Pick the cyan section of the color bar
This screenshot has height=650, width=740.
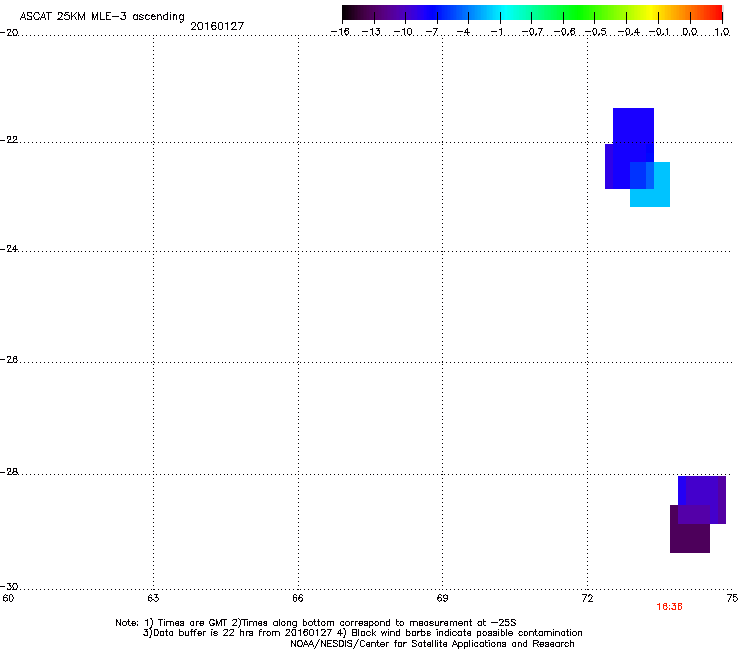click(x=507, y=13)
